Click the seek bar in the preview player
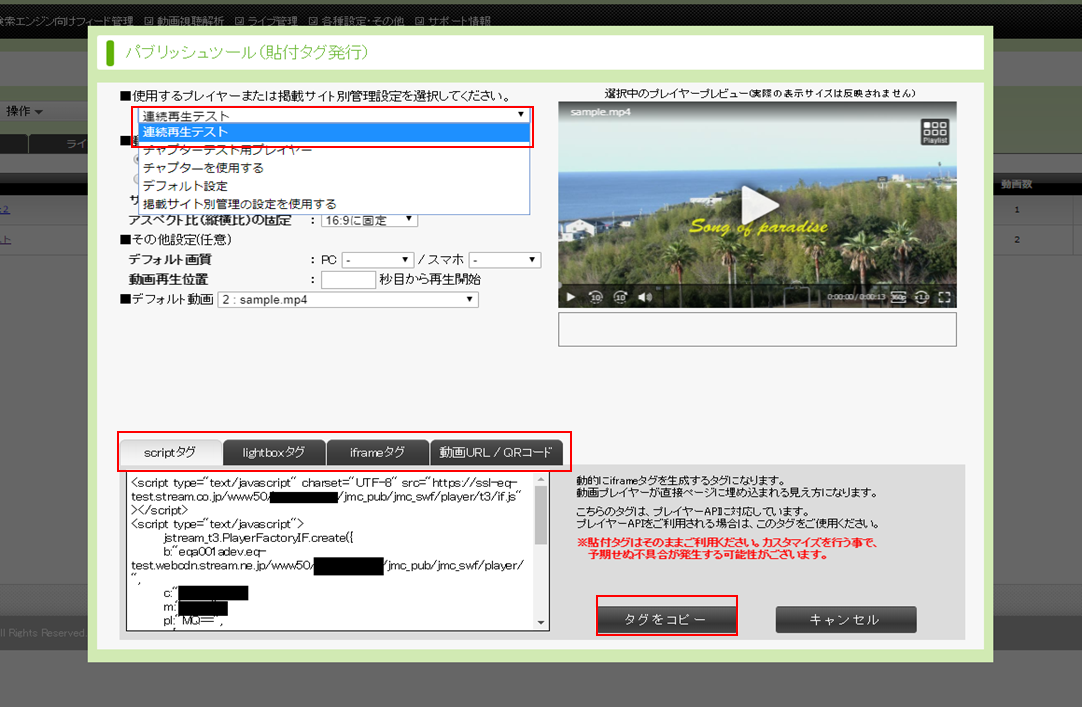1082x707 pixels. [x=757, y=285]
